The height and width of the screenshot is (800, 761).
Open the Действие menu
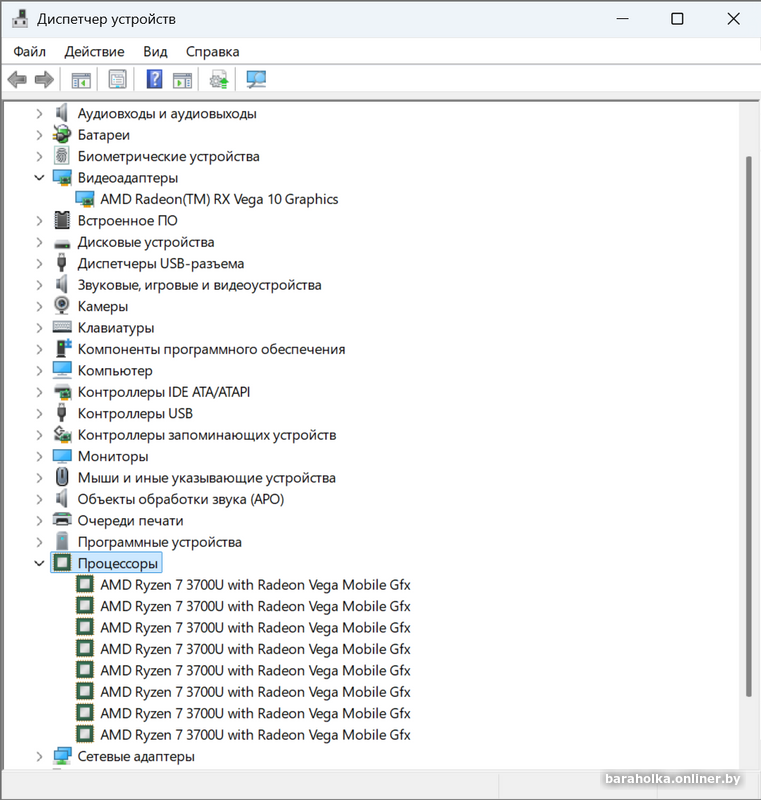(94, 52)
